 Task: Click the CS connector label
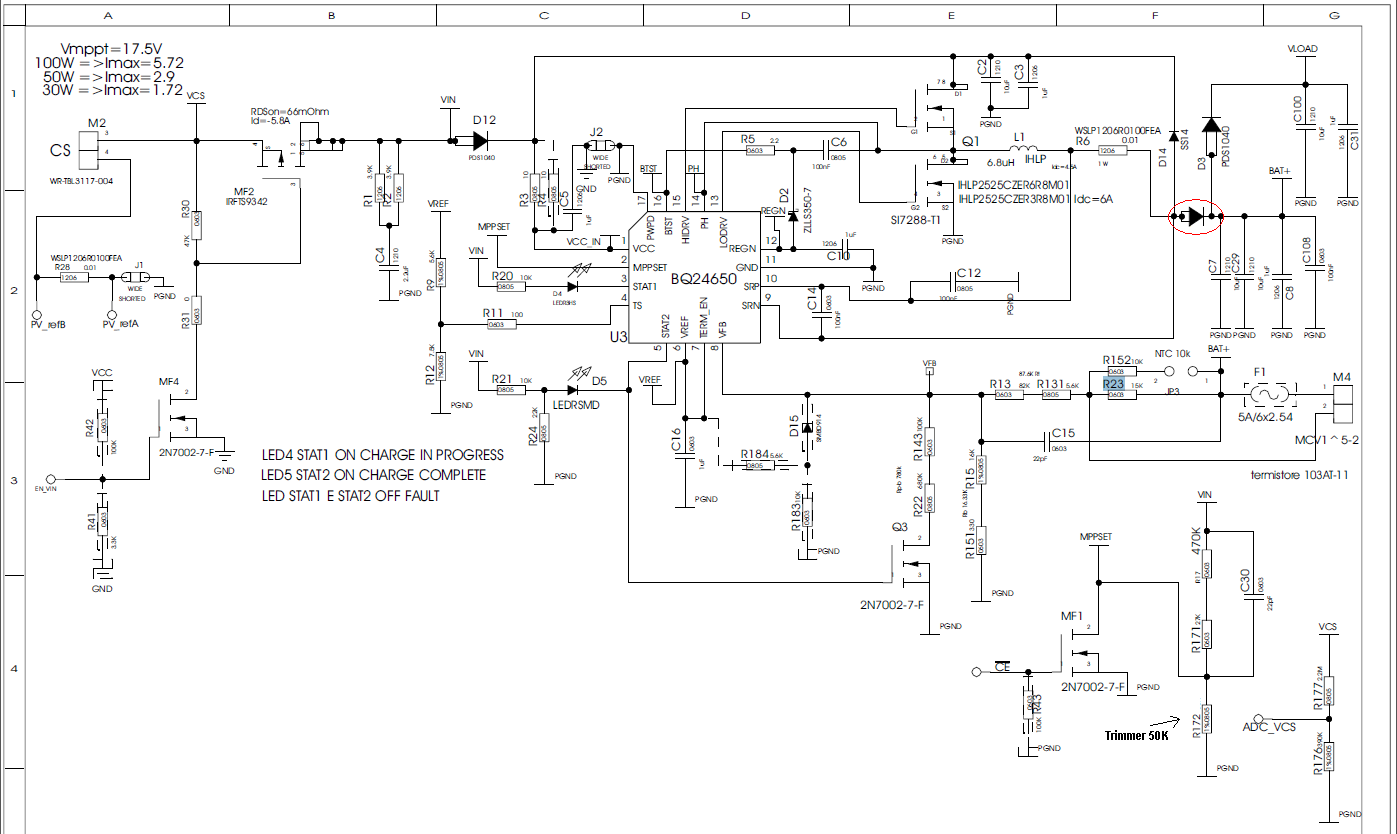[61, 150]
